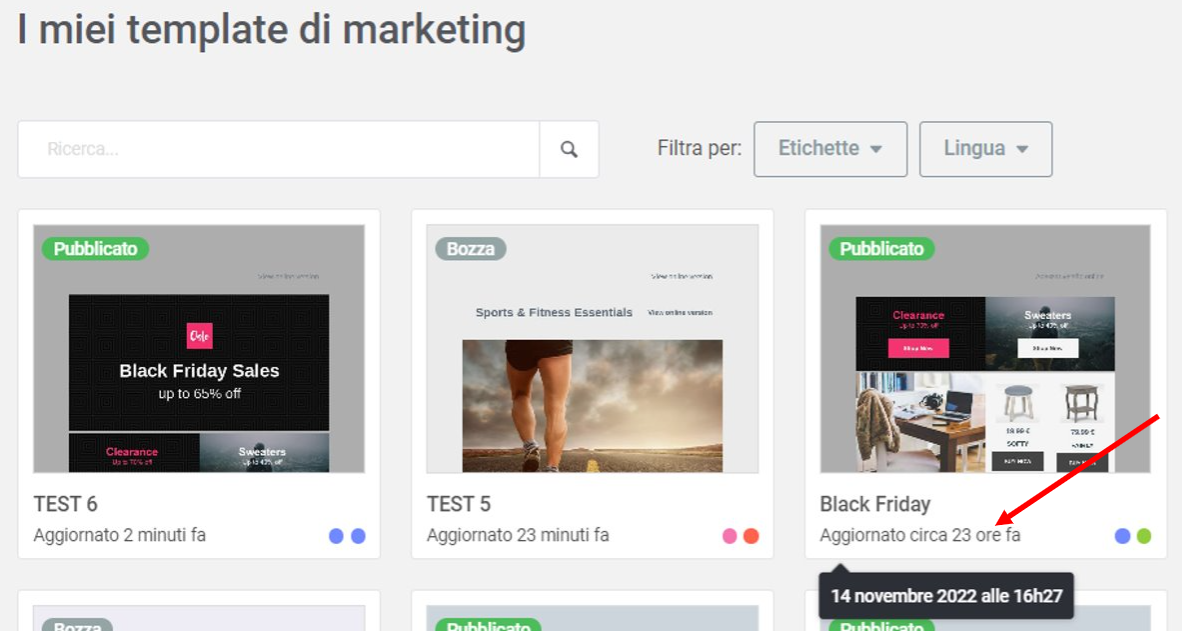Click the blue label dot on Black Friday

pyautogui.click(x=1122, y=536)
